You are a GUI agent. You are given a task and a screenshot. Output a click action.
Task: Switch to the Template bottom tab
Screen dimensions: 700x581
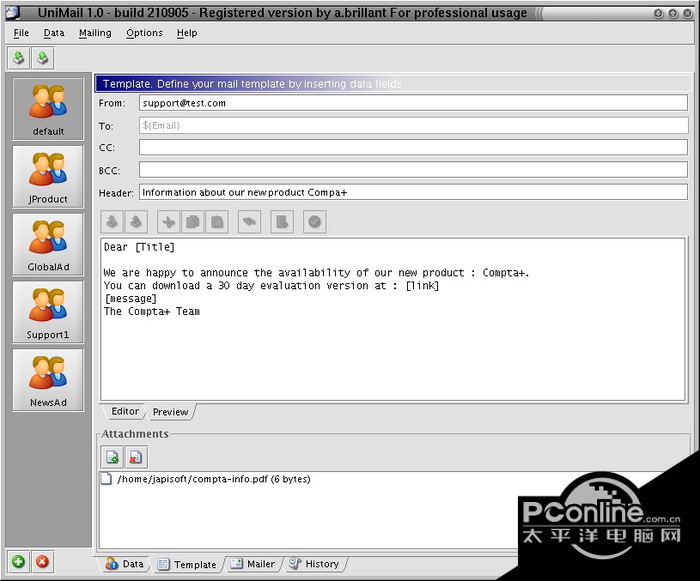pos(187,564)
